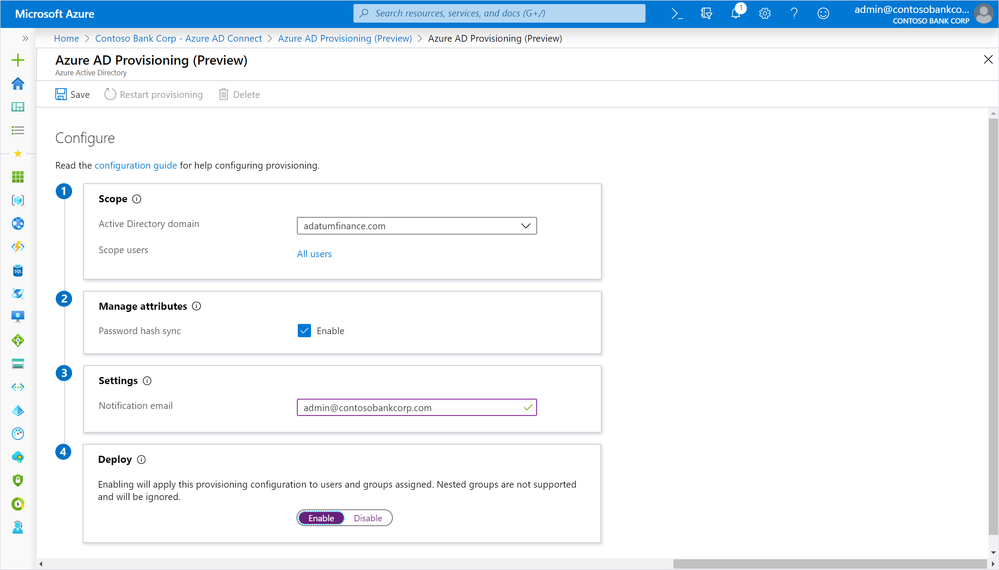Click the search resources box
Image resolution: width=999 pixels, height=570 pixels.
(x=500, y=13)
